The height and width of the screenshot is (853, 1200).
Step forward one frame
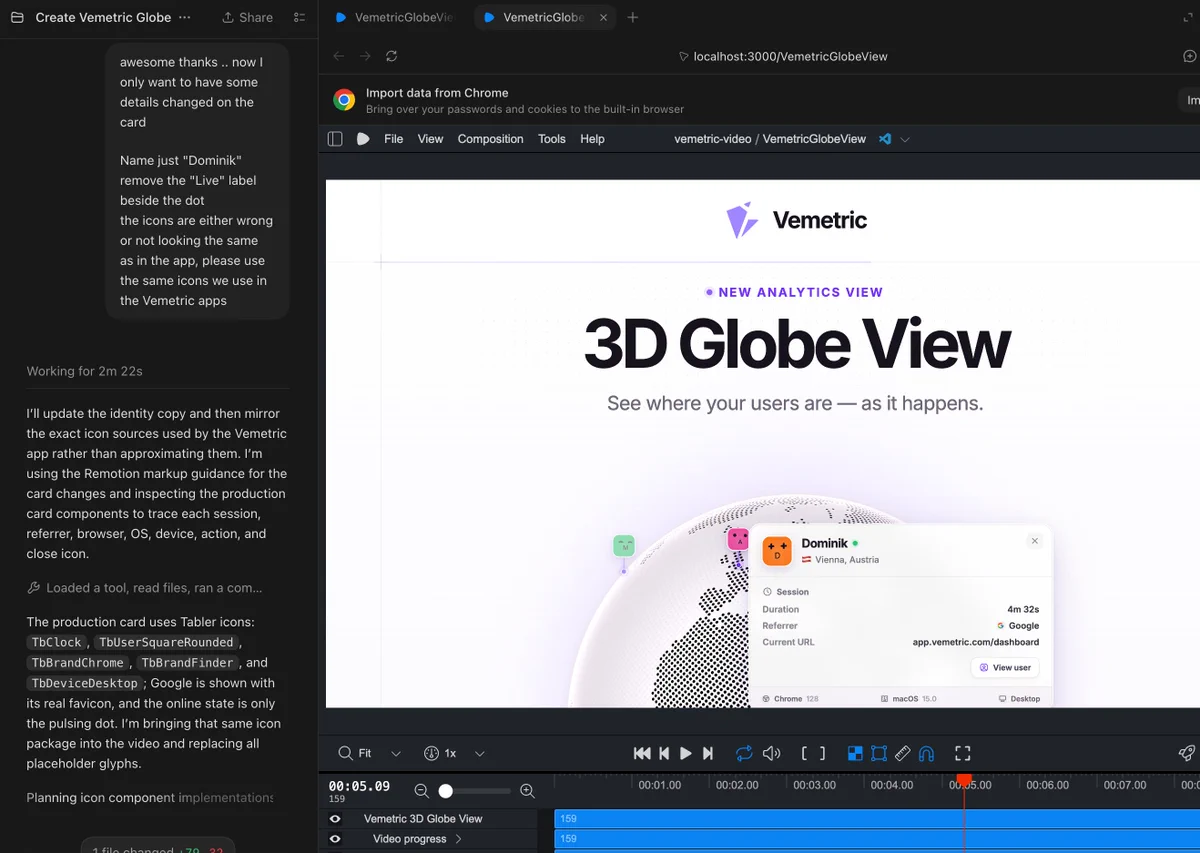pyautogui.click(x=708, y=753)
